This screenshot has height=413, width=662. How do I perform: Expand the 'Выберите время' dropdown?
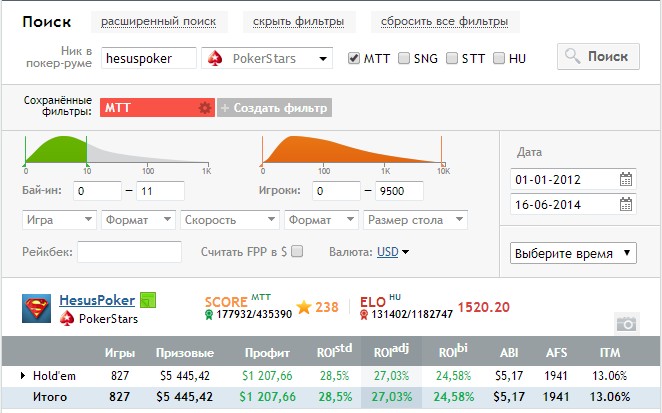(x=573, y=253)
